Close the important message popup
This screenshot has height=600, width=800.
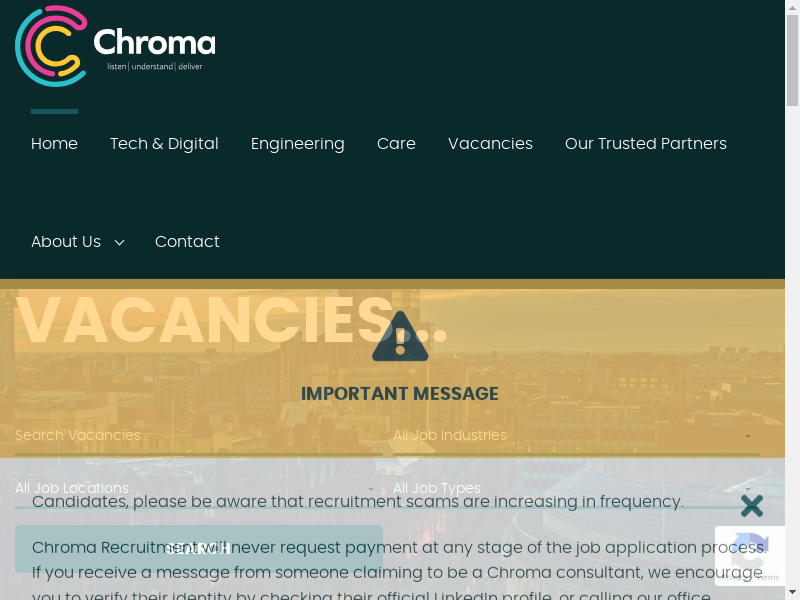point(752,505)
